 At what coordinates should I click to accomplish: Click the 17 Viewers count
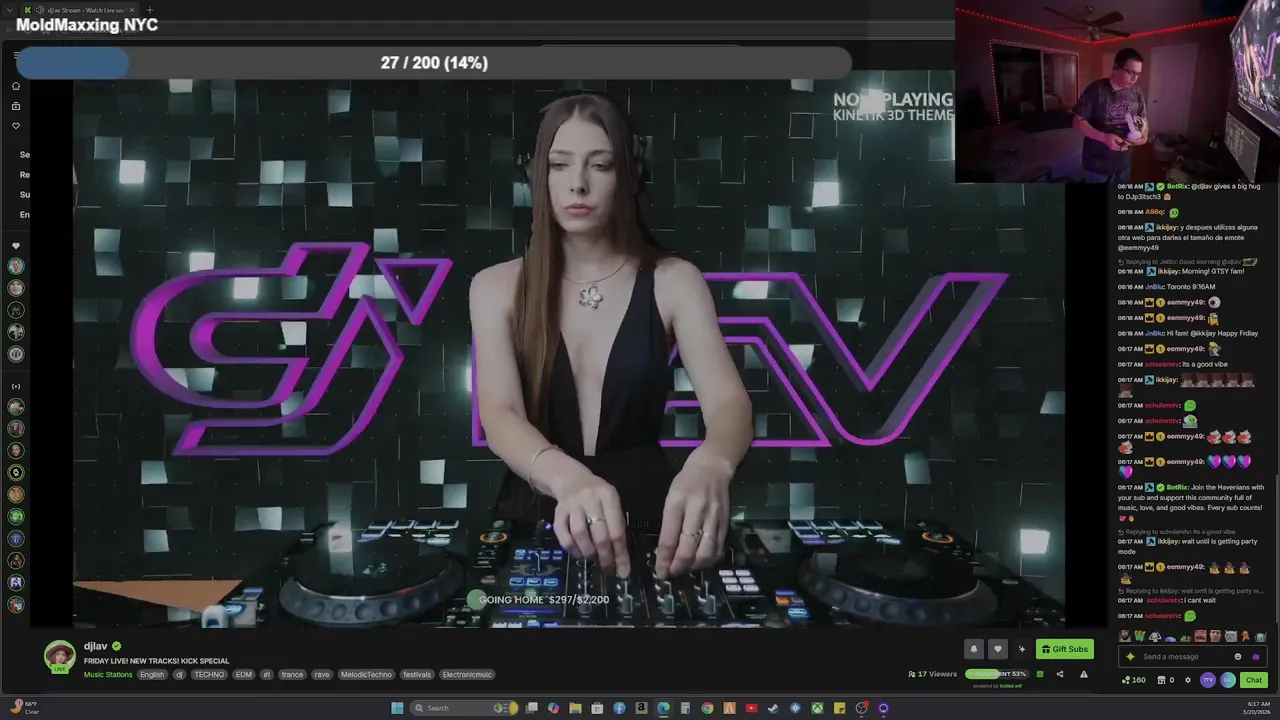pyautogui.click(x=932, y=674)
